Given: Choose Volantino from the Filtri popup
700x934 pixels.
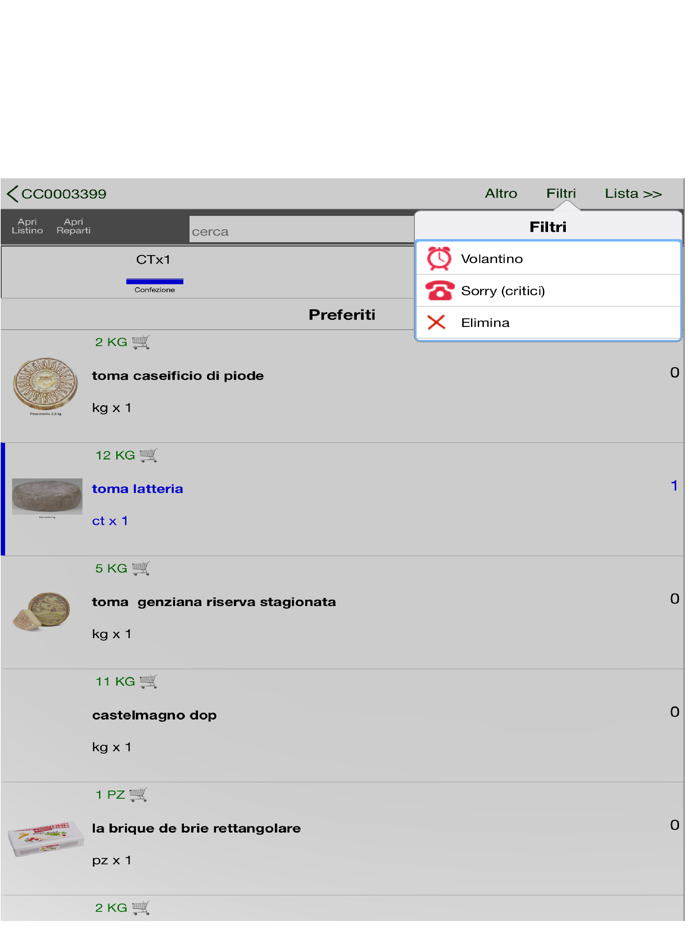Looking at the screenshot, I should coord(491,258).
